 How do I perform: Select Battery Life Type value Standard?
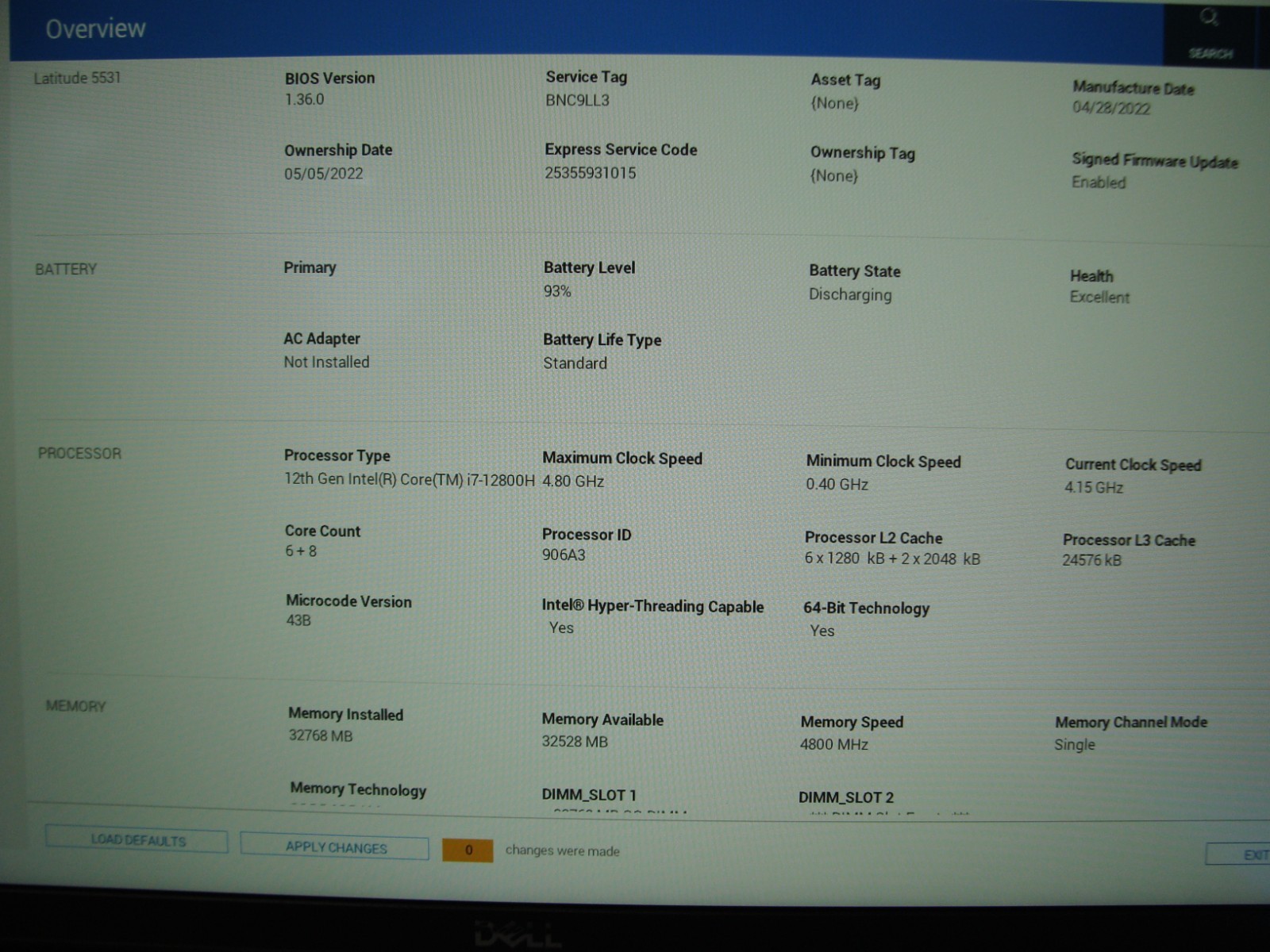pos(575,363)
